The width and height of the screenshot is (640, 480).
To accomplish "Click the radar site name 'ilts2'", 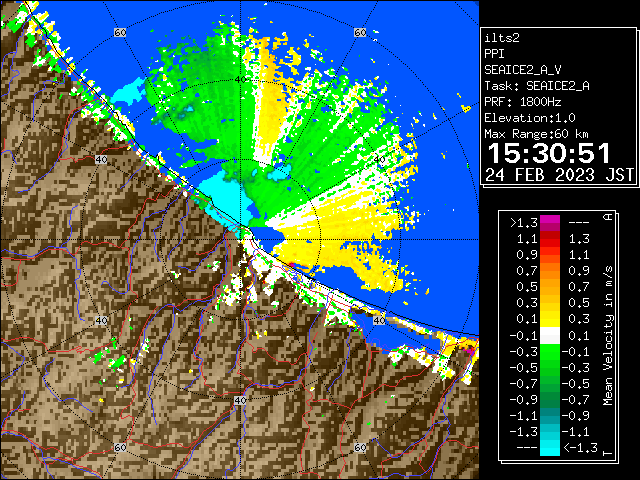I will pos(502,38).
